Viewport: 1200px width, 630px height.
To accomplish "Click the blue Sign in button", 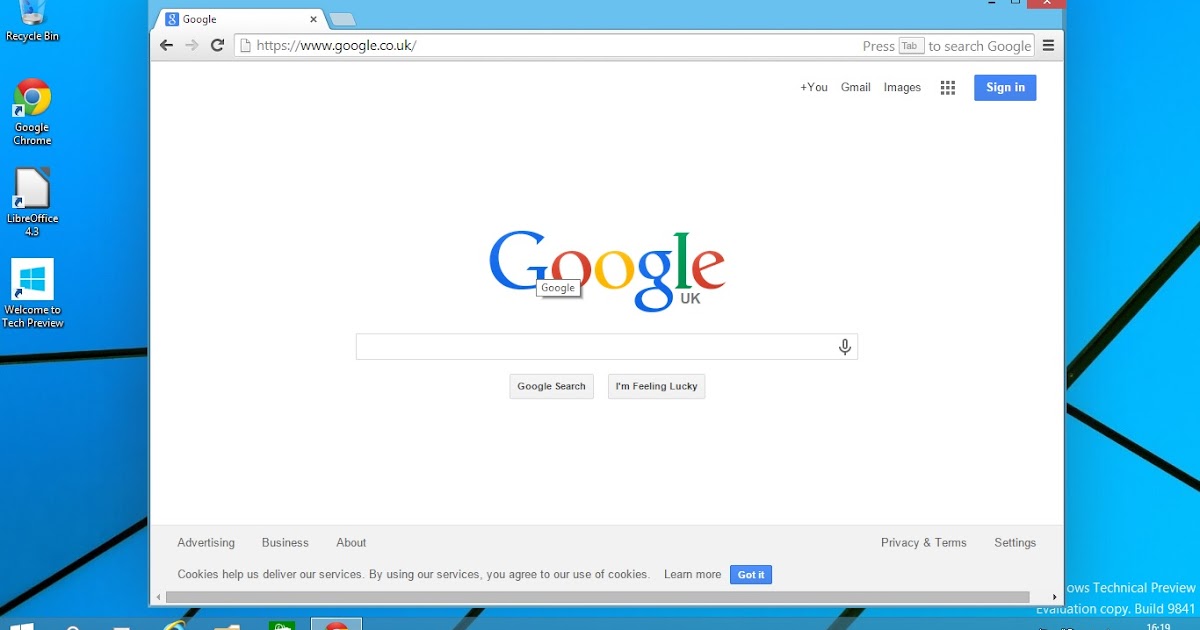I will click(1005, 88).
